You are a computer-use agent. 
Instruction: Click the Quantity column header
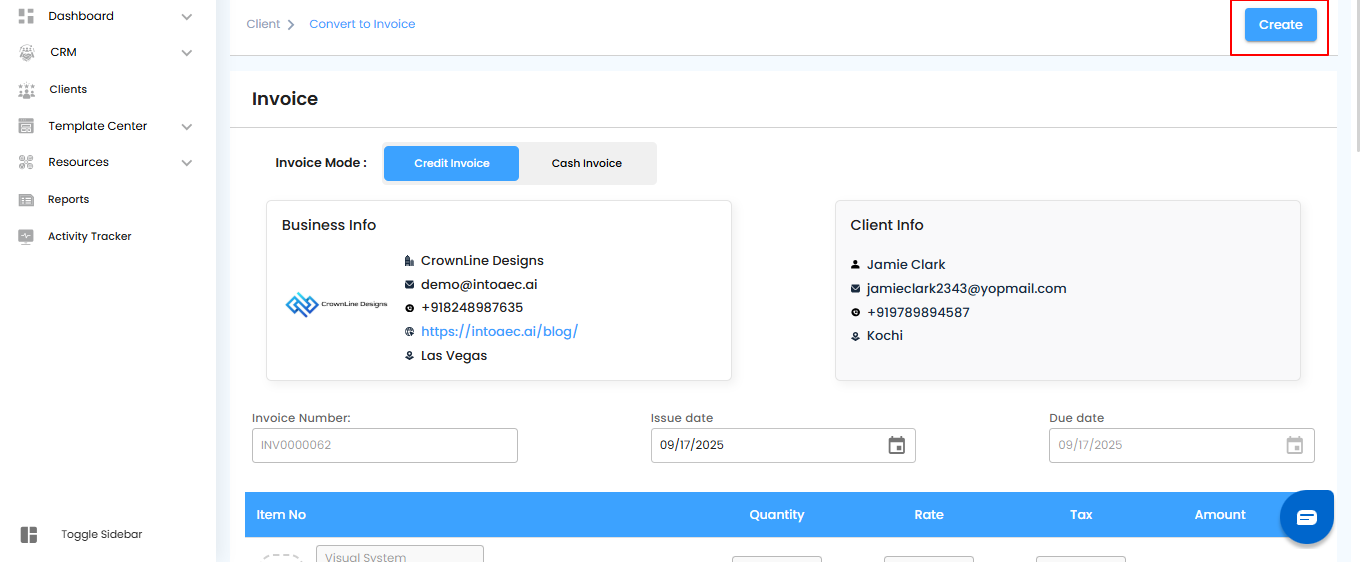click(777, 514)
